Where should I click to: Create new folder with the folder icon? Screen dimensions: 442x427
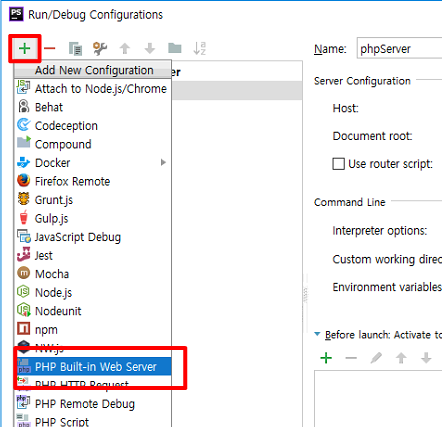pos(175,48)
